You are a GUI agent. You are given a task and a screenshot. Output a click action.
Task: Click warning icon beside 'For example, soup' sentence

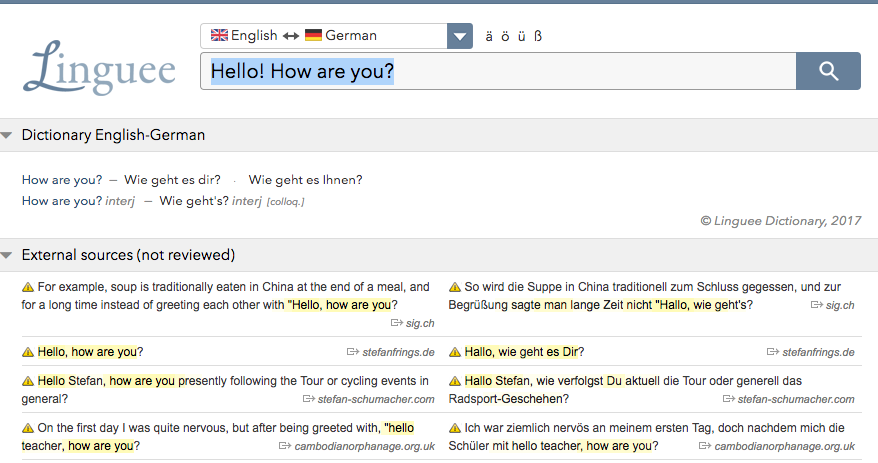pos(28,287)
